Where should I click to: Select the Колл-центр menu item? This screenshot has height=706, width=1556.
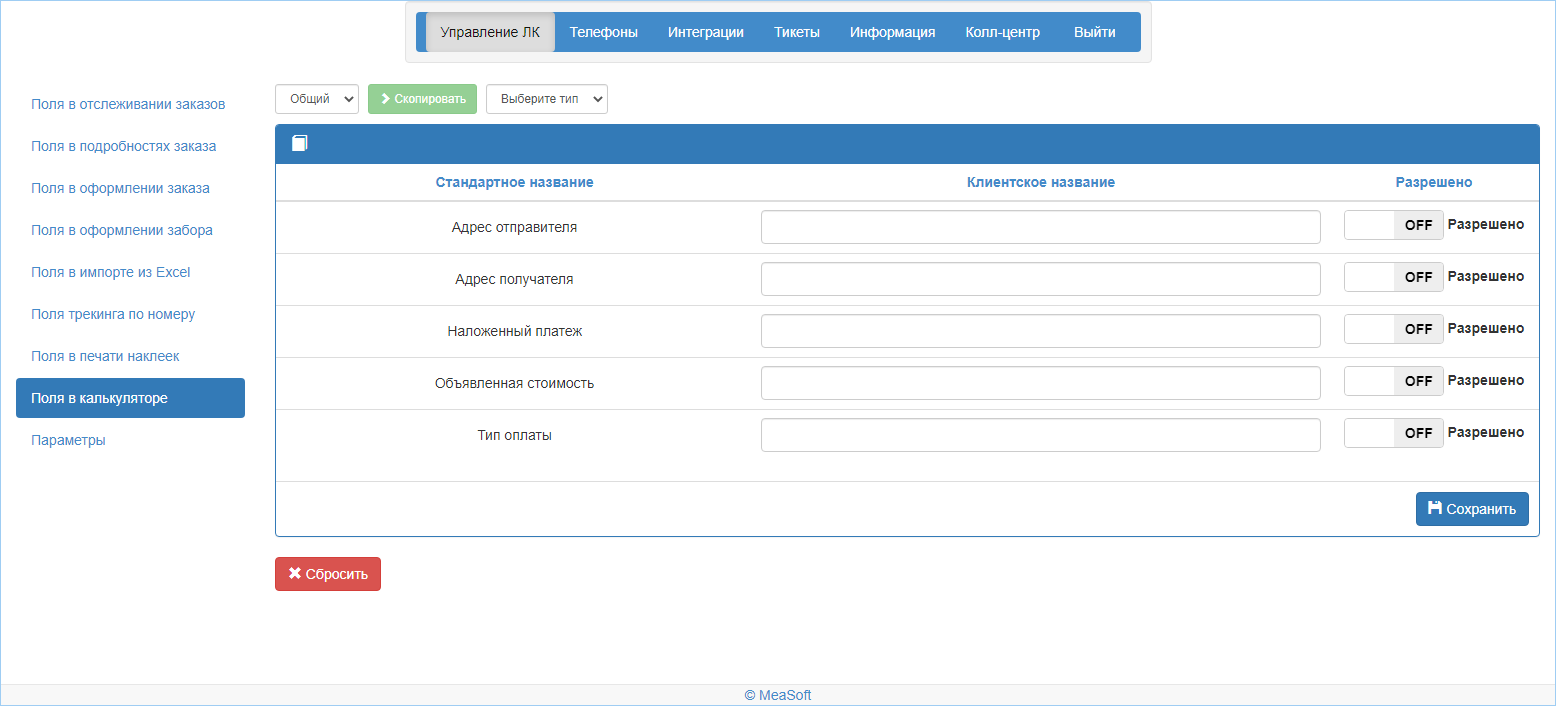(1003, 32)
